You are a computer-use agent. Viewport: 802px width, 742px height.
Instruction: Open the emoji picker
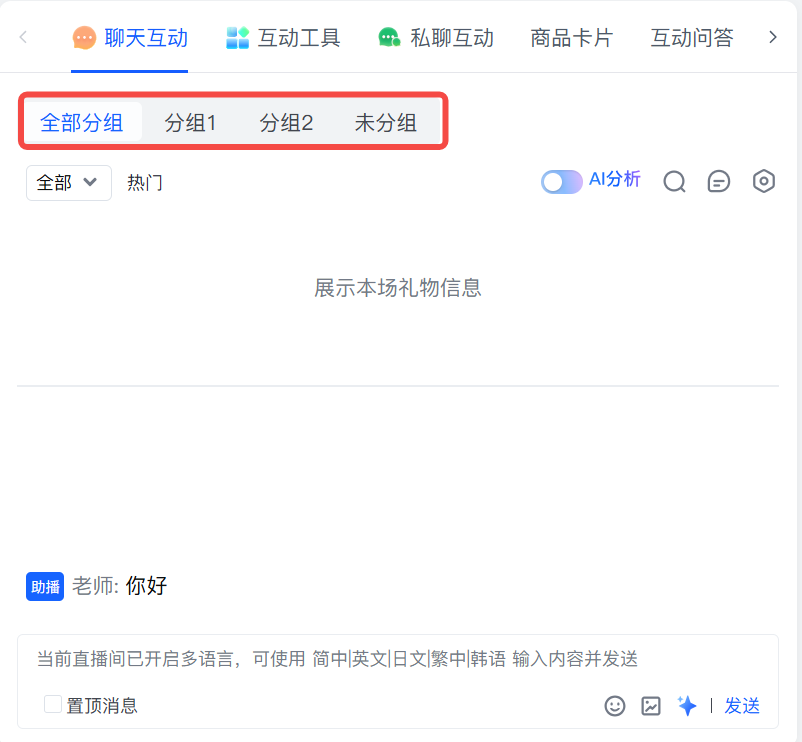tap(615, 706)
